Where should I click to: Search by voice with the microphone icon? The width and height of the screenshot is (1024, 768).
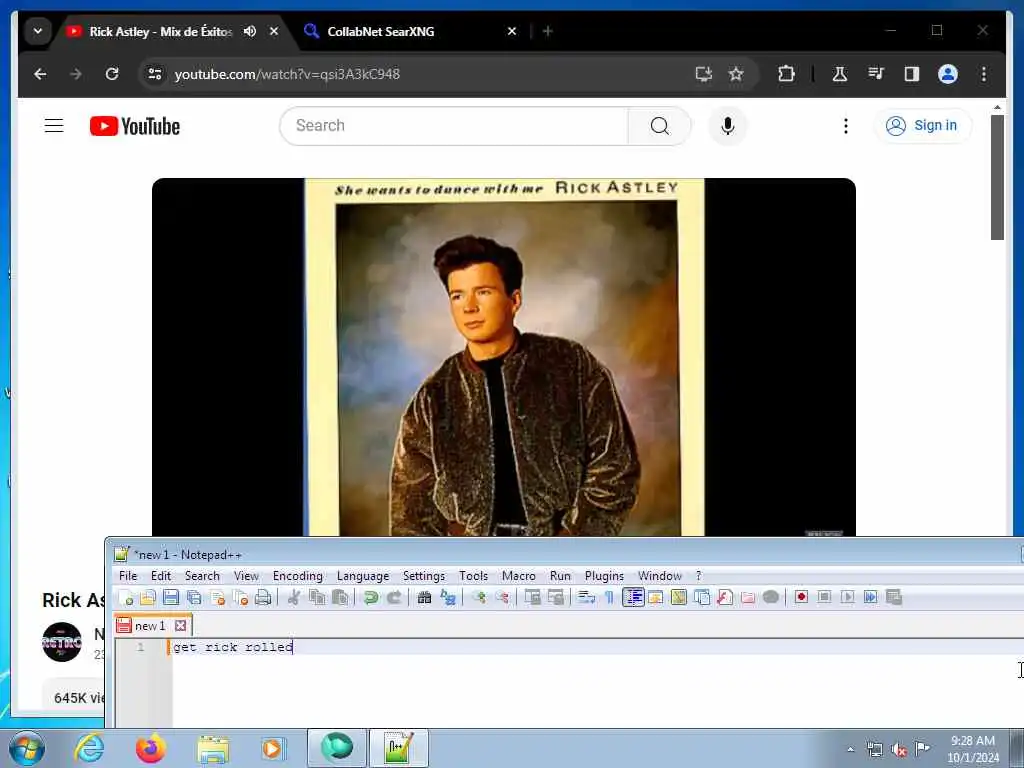pos(728,125)
